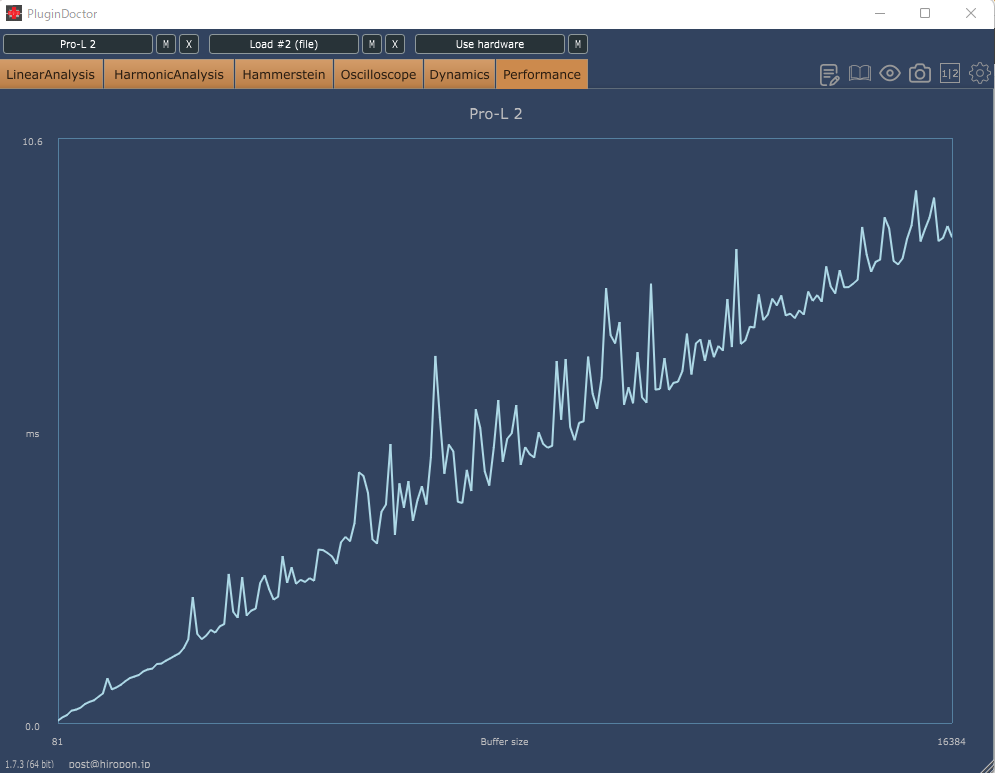This screenshot has height=773, width=995.
Task: Select the Dynamics tab
Action: pos(459,74)
